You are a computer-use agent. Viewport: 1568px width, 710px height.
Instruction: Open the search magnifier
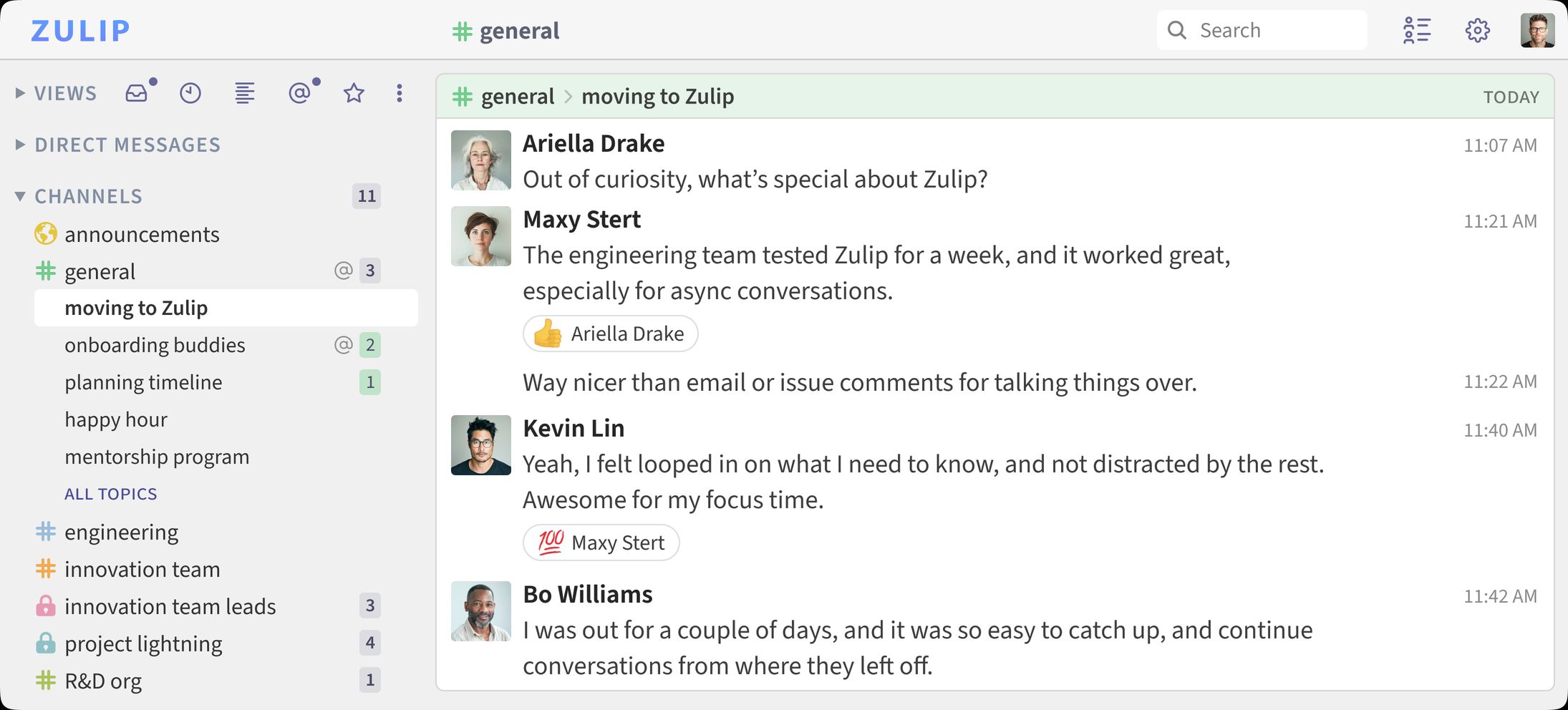point(1176,29)
